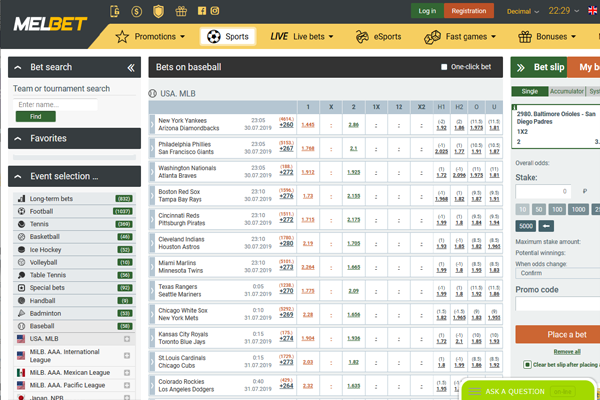Select the UK flag language icon
The height and width of the screenshot is (400, 600).
pyautogui.click(x=593, y=11)
